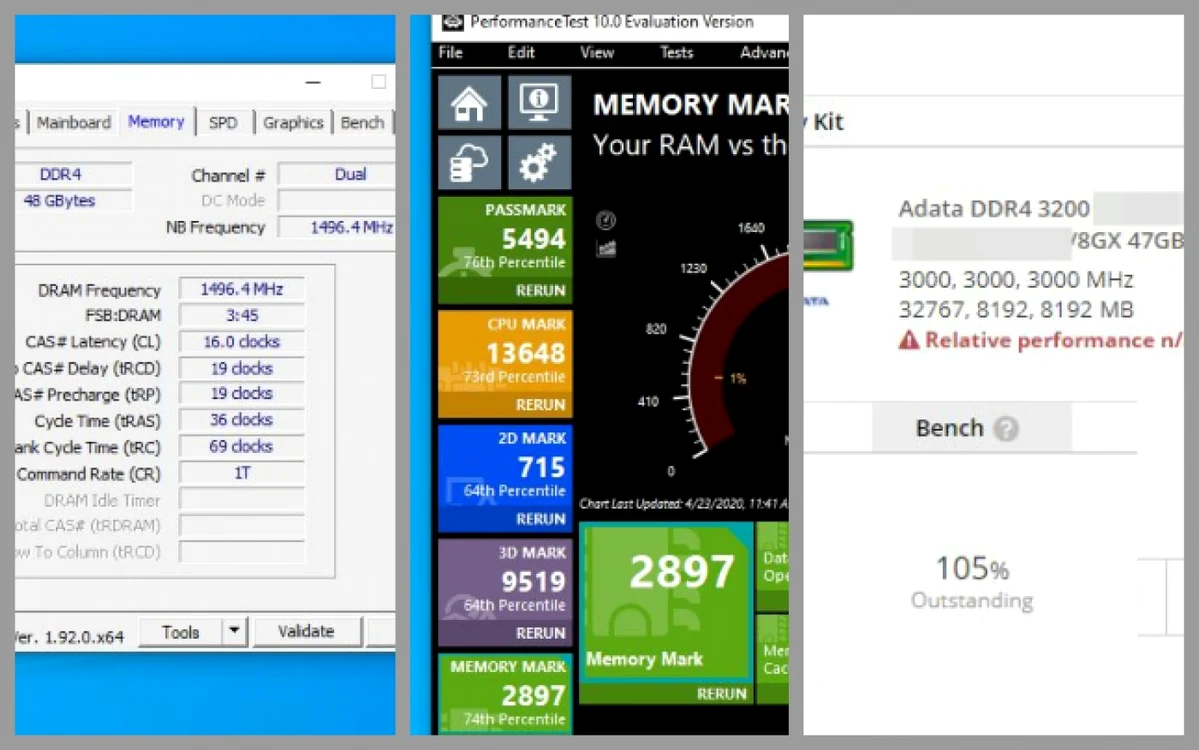Viewport: 1199px width, 750px height.
Task: Open PerformanceTest settings gear icon
Action: (539, 163)
